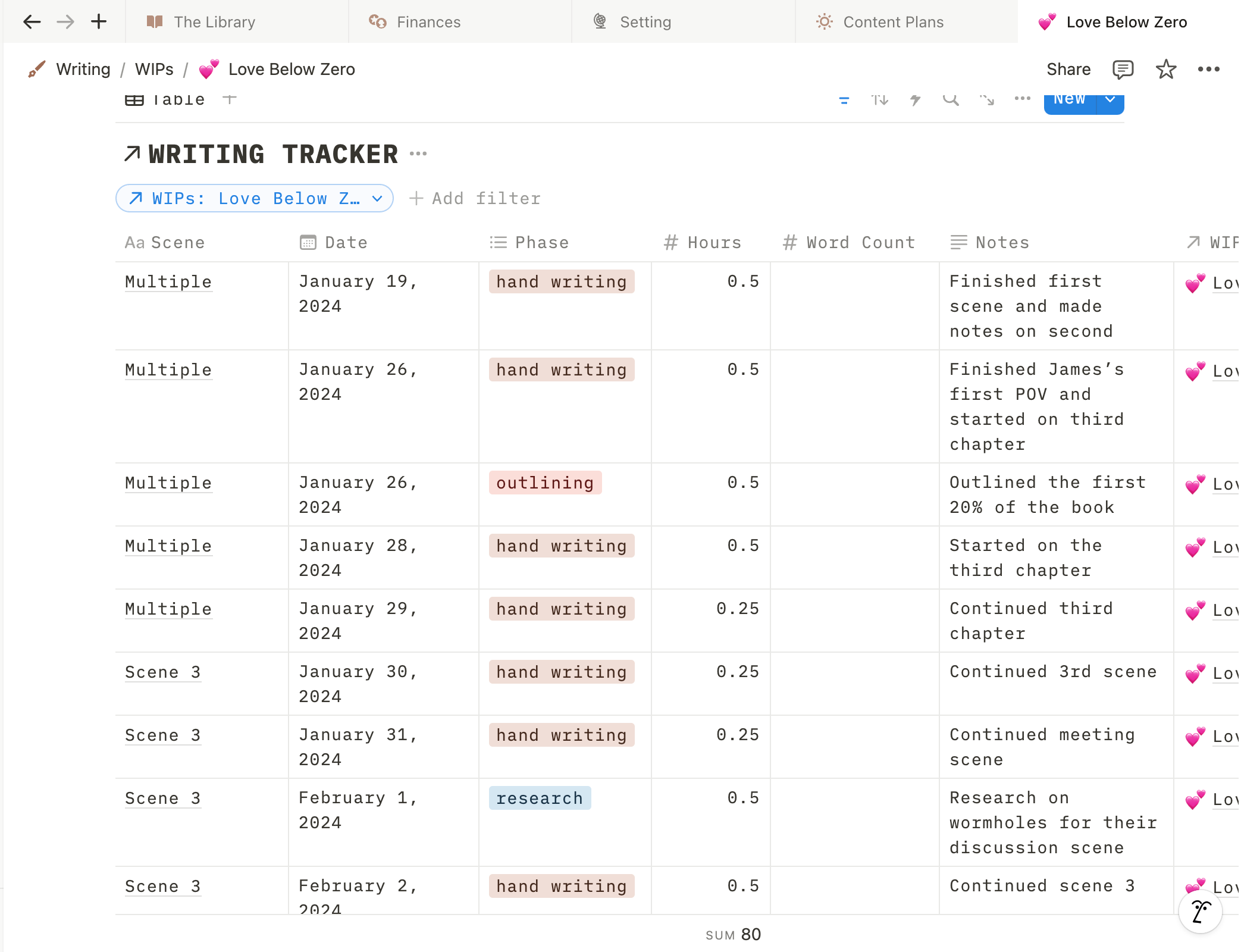Open the comments icon beside Share
This screenshot has height=952, width=1241.
[x=1123, y=70]
